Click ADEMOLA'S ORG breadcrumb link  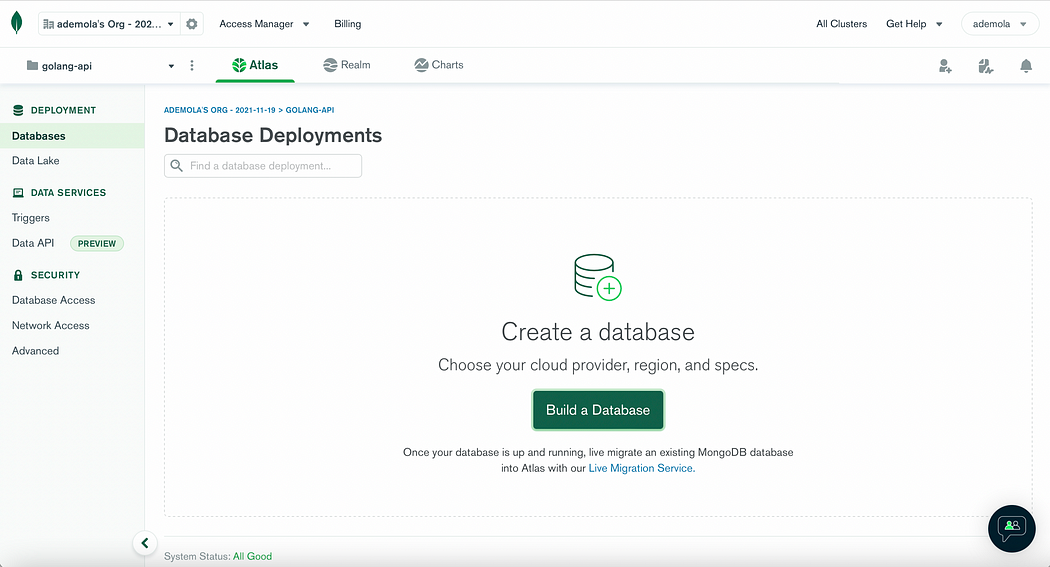click(x=220, y=110)
